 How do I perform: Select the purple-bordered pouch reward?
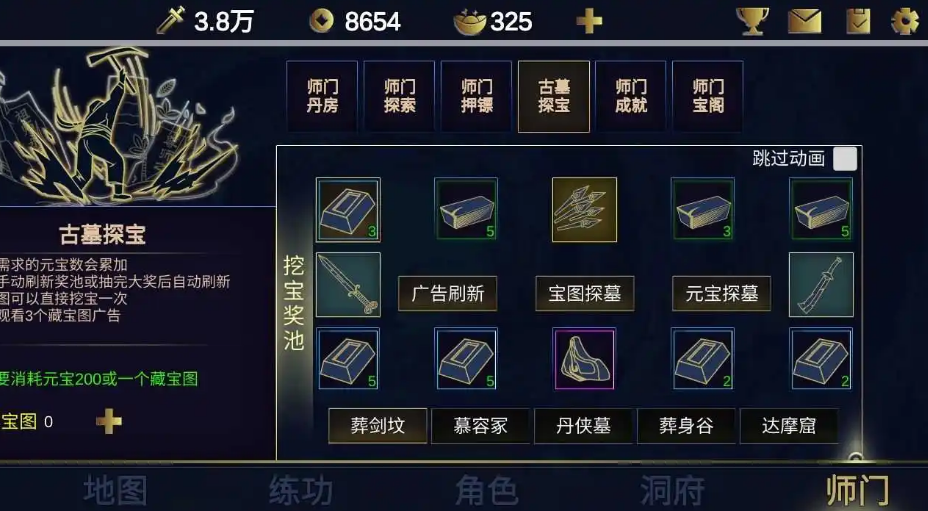(x=584, y=359)
